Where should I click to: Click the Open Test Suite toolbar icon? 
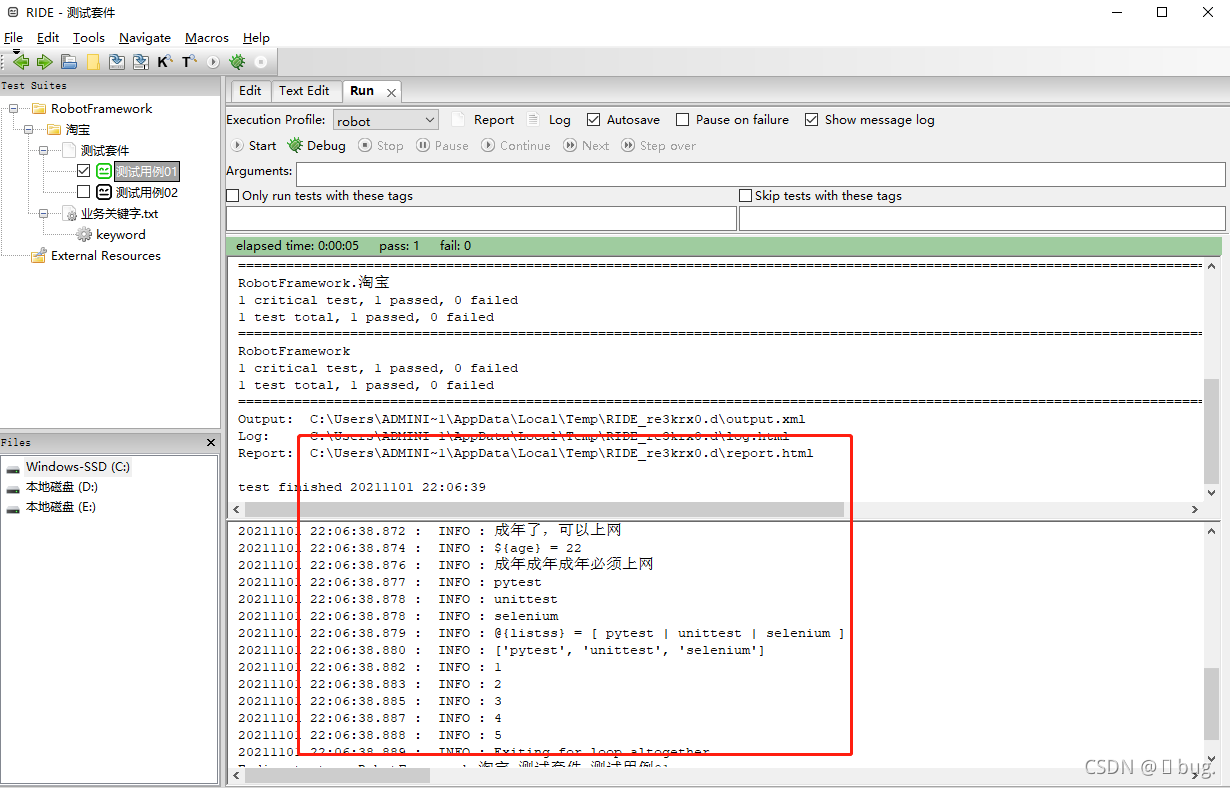coord(69,62)
